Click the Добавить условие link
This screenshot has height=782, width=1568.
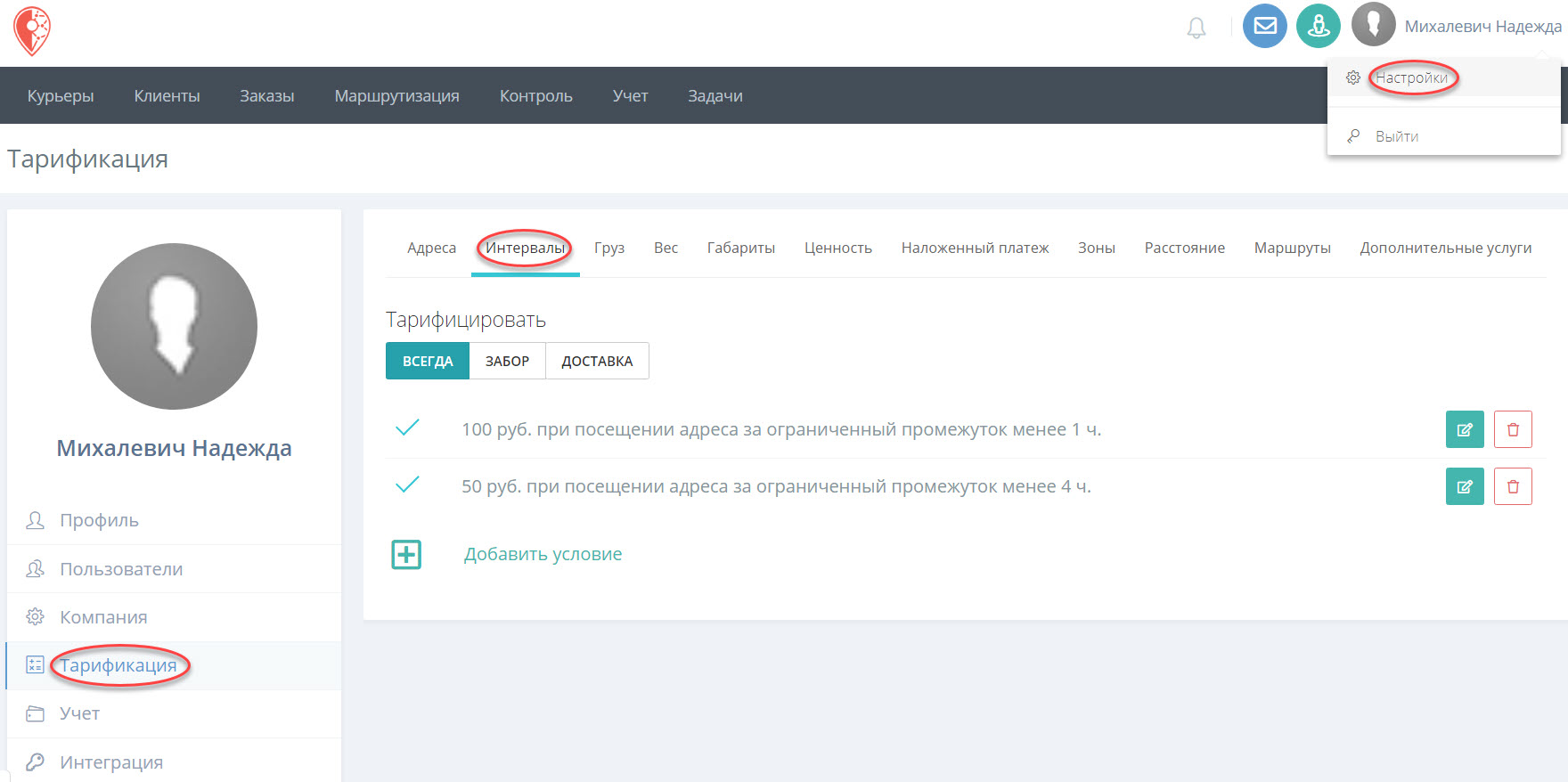click(x=543, y=554)
